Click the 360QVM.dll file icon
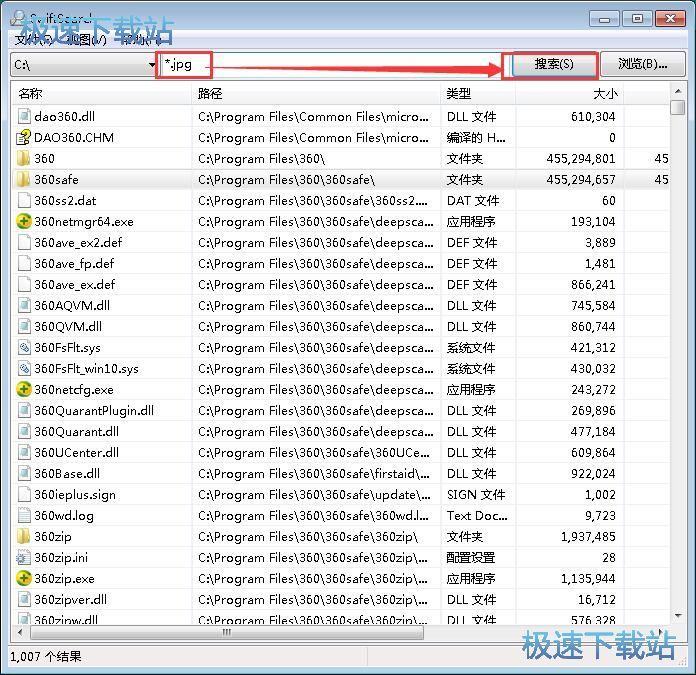The image size is (696, 675). (24, 327)
